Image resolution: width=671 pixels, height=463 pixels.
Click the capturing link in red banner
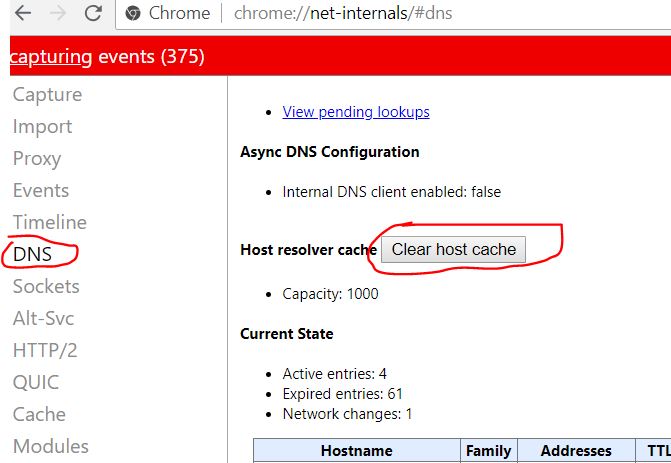51,56
